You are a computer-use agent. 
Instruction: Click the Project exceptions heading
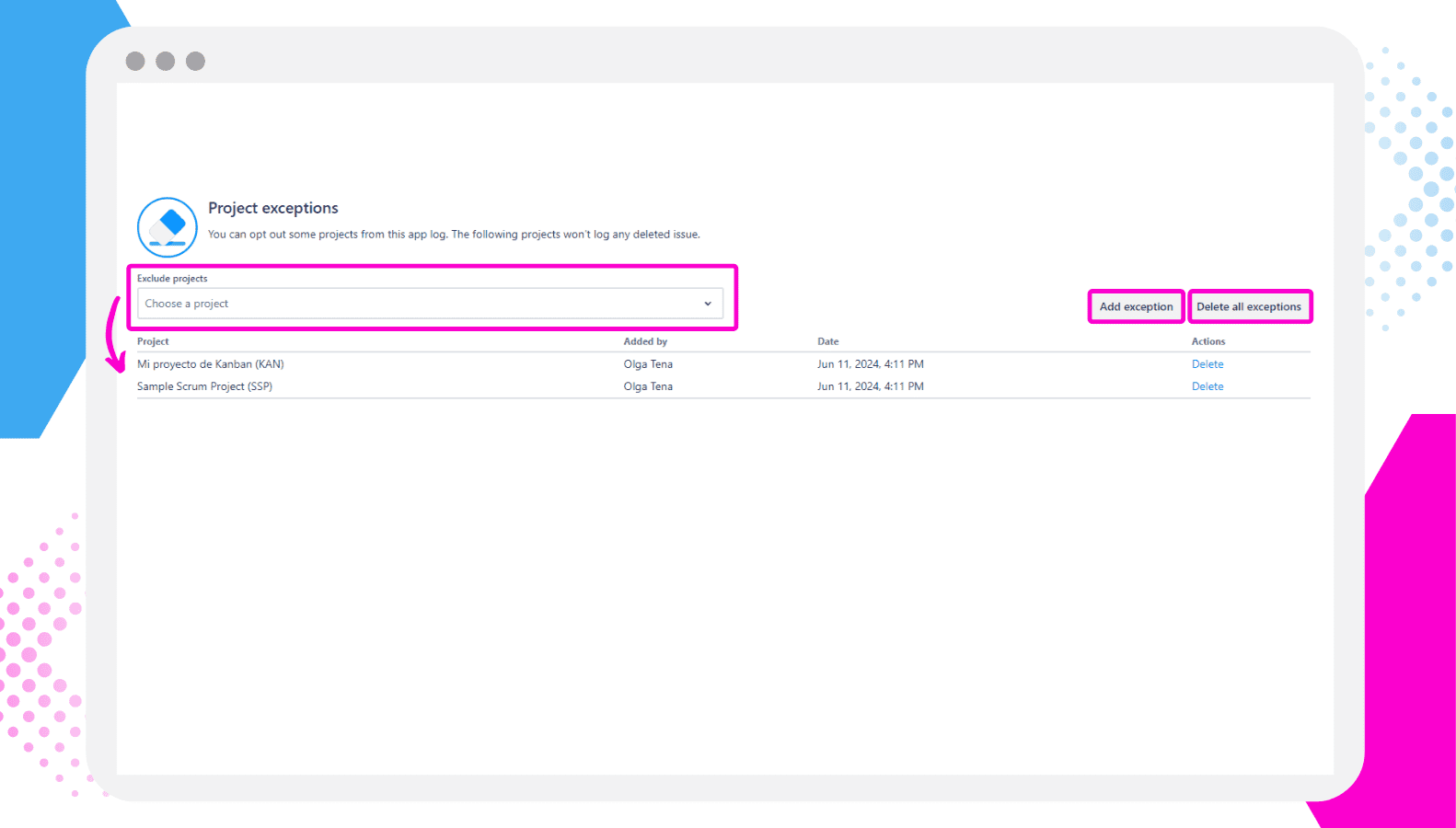pyautogui.click(x=273, y=208)
